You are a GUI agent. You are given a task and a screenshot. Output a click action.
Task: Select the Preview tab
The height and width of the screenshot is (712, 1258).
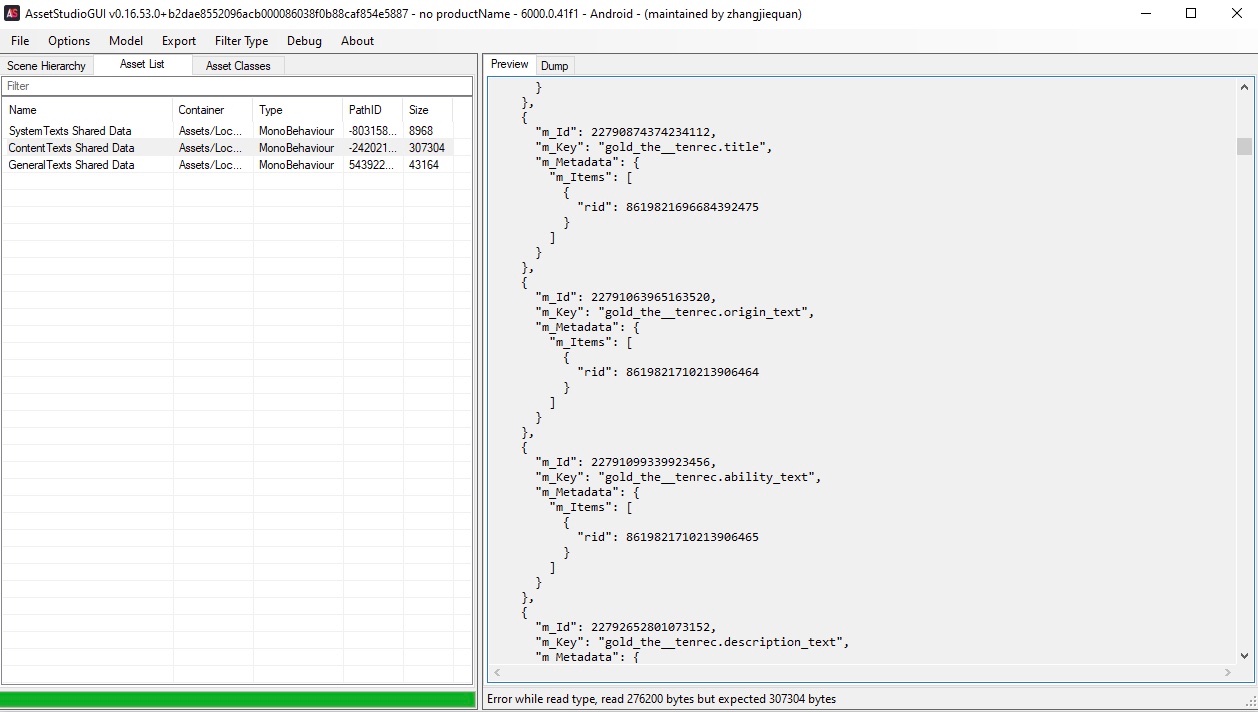pyautogui.click(x=510, y=64)
